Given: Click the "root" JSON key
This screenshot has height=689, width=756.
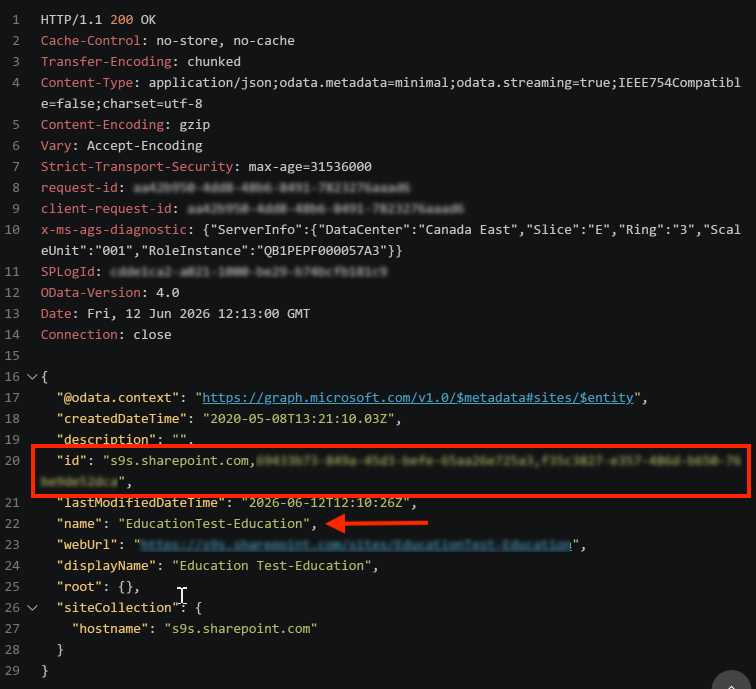Looking at the screenshot, I should pos(80,587).
